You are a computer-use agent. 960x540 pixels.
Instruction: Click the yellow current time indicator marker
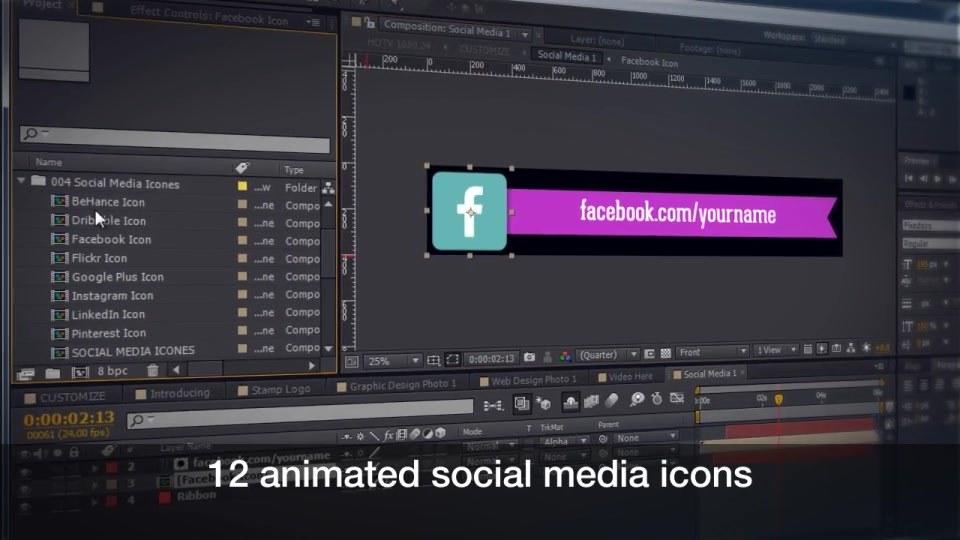tap(779, 399)
